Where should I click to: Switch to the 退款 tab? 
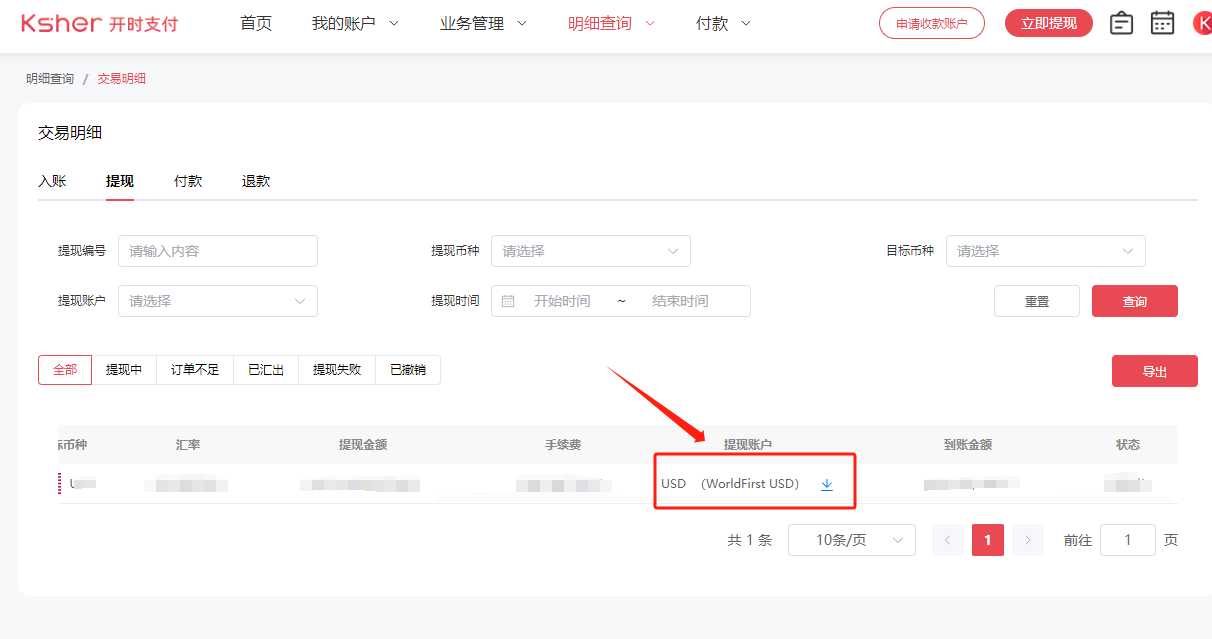(254, 181)
